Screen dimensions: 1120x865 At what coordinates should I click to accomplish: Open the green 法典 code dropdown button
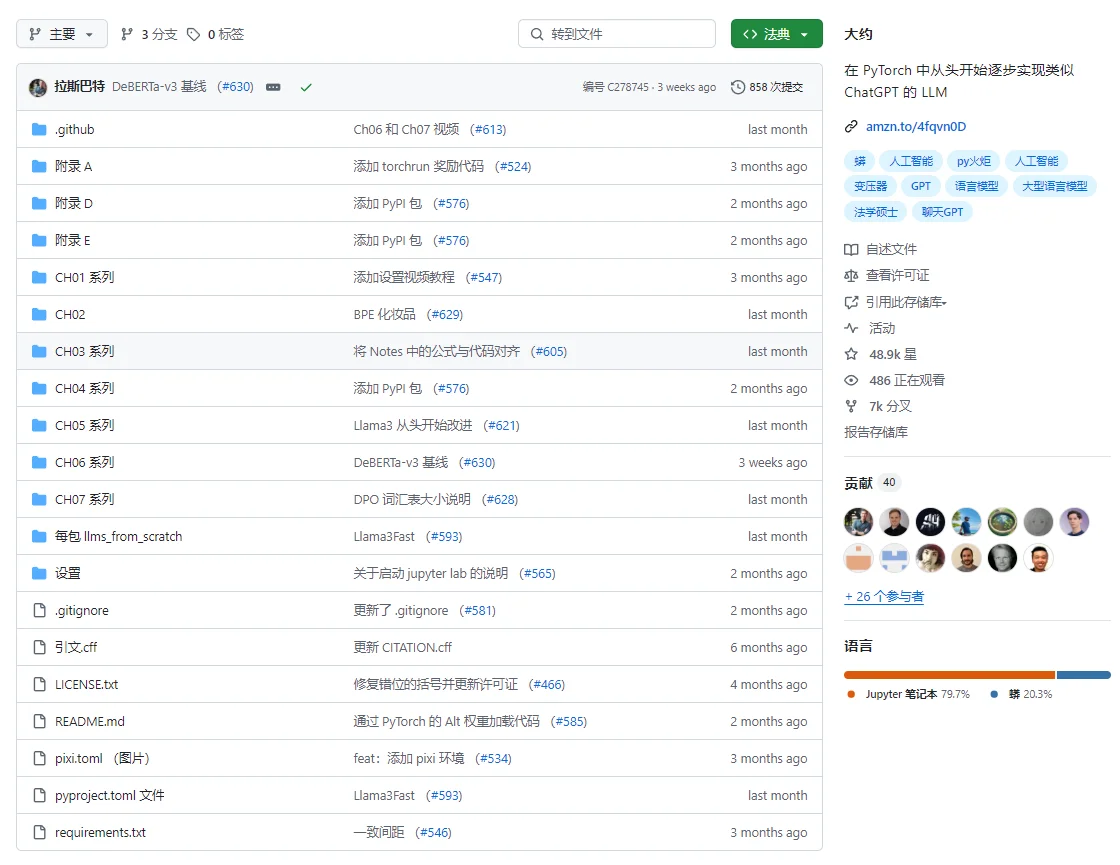pyautogui.click(x=776, y=34)
